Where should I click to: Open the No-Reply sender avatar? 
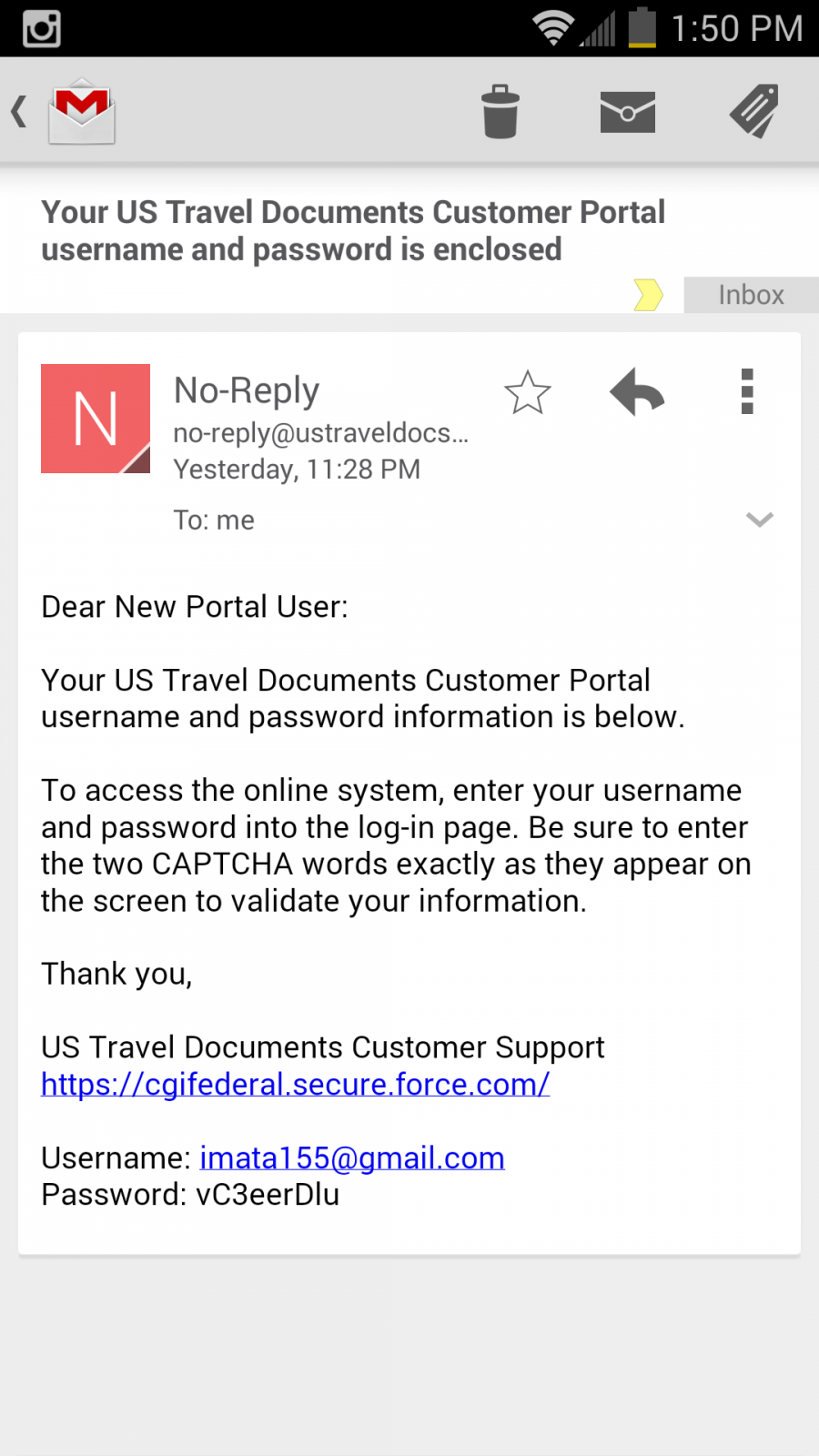(x=96, y=419)
